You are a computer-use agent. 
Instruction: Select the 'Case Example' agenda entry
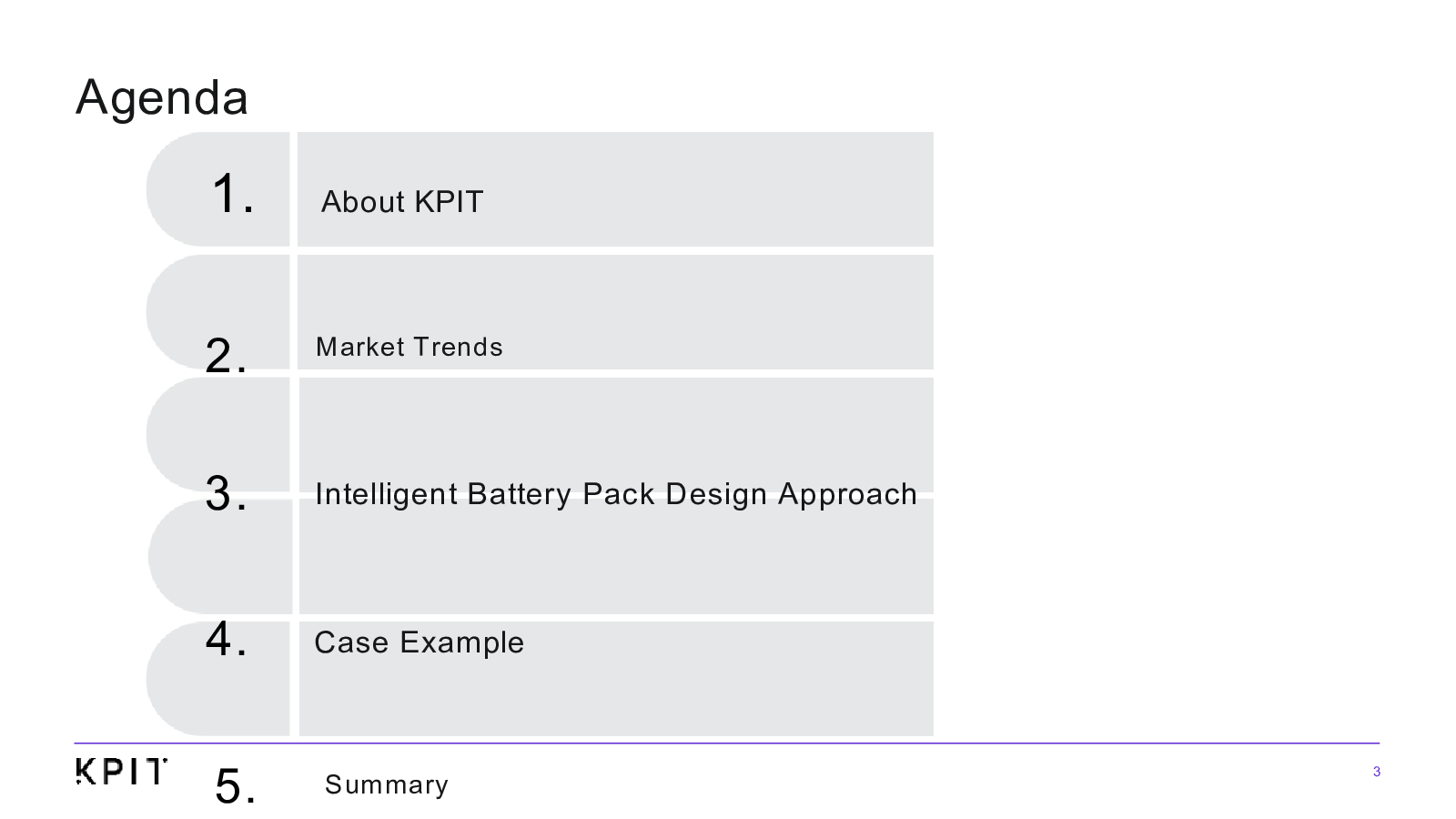click(x=419, y=642)
